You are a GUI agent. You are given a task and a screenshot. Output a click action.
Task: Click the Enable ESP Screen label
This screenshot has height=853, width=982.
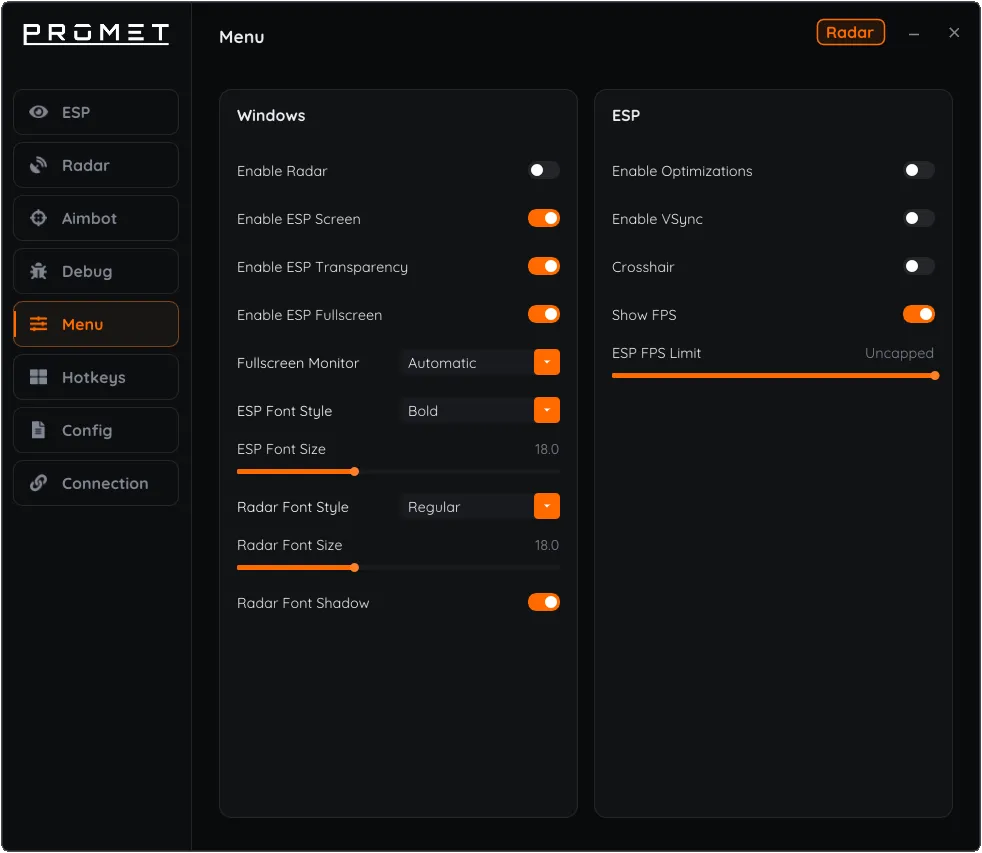point(299,219)
